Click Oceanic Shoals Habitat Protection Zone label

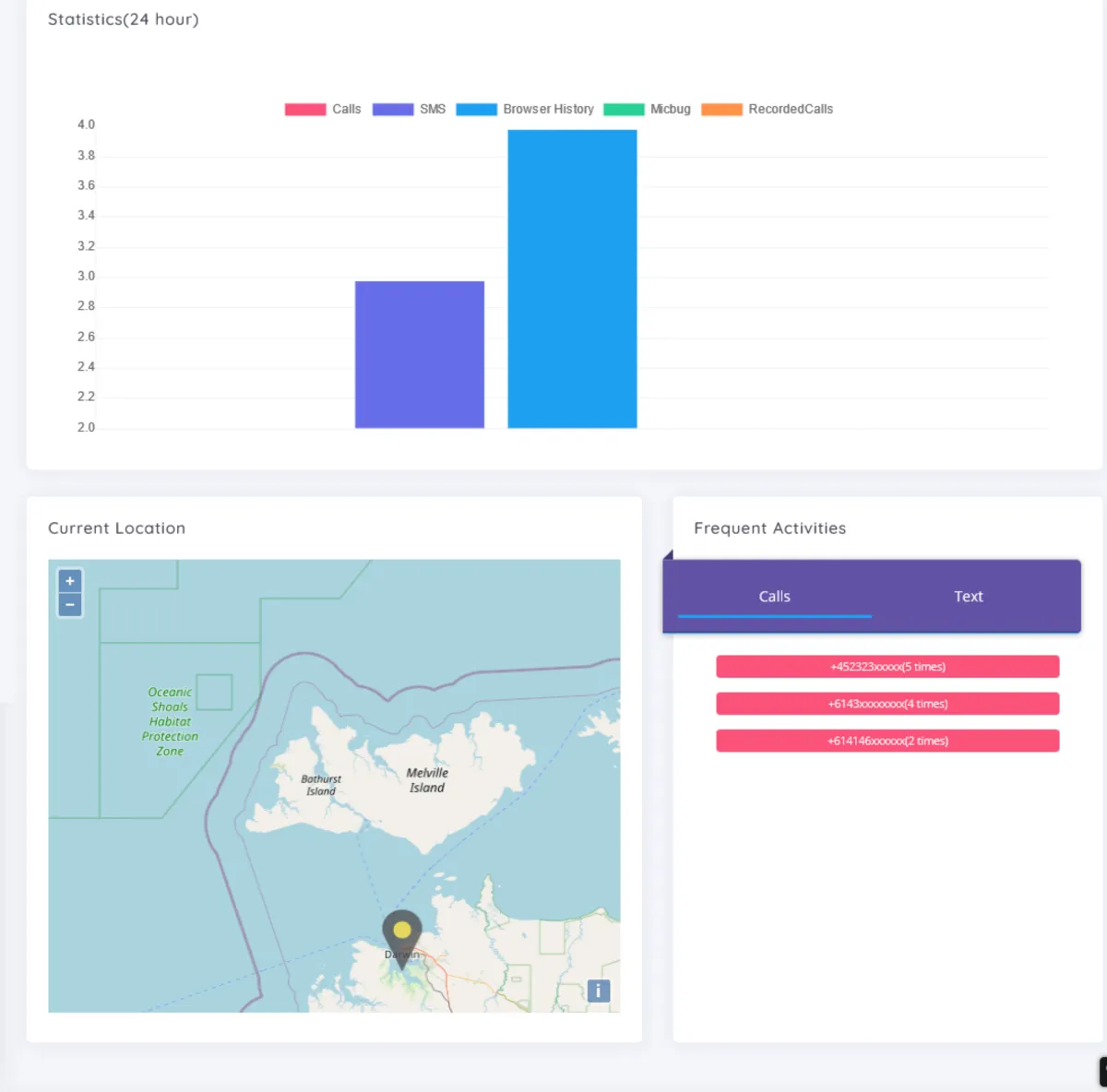(170, 721)
